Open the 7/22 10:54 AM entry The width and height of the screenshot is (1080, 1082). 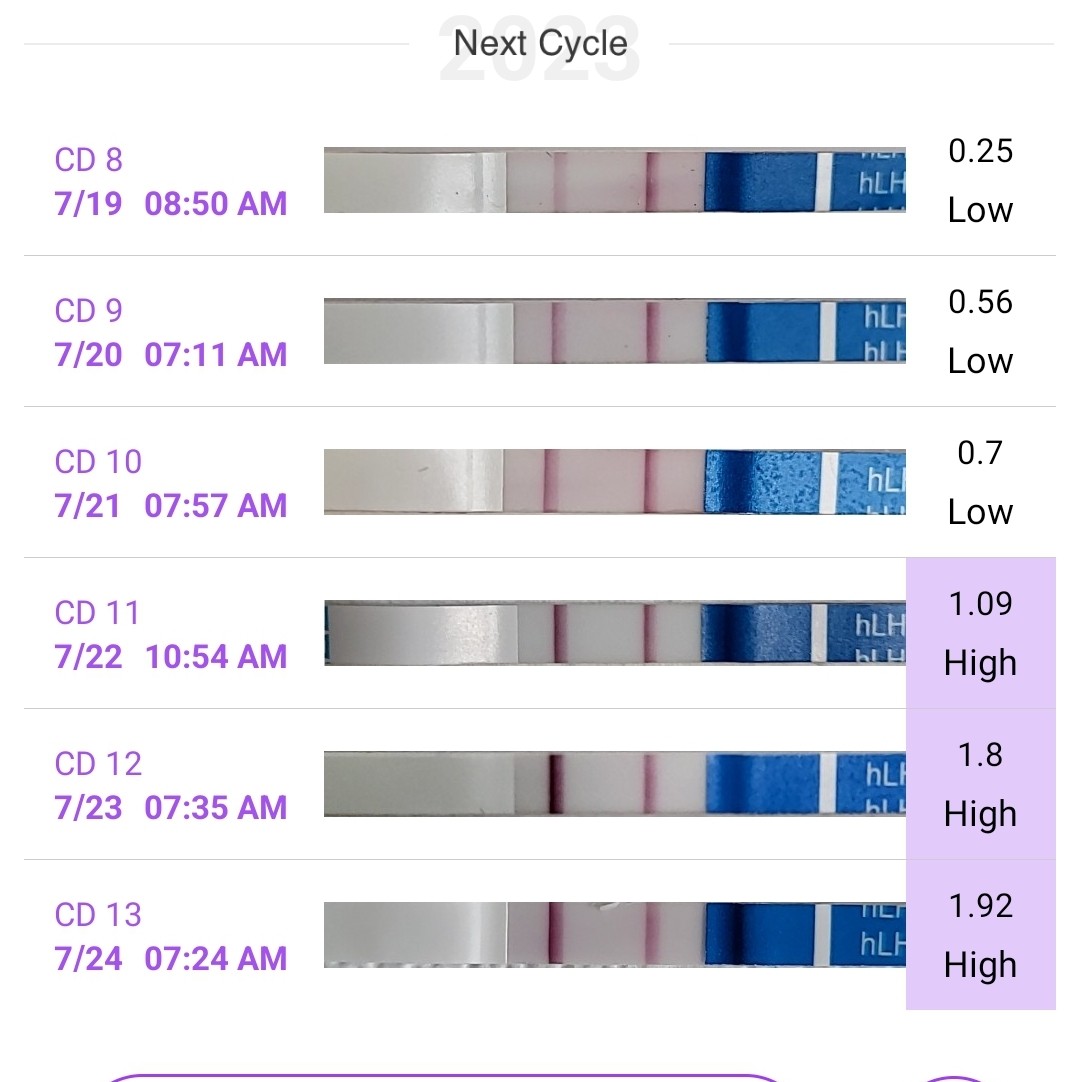(x=171, y=657)
